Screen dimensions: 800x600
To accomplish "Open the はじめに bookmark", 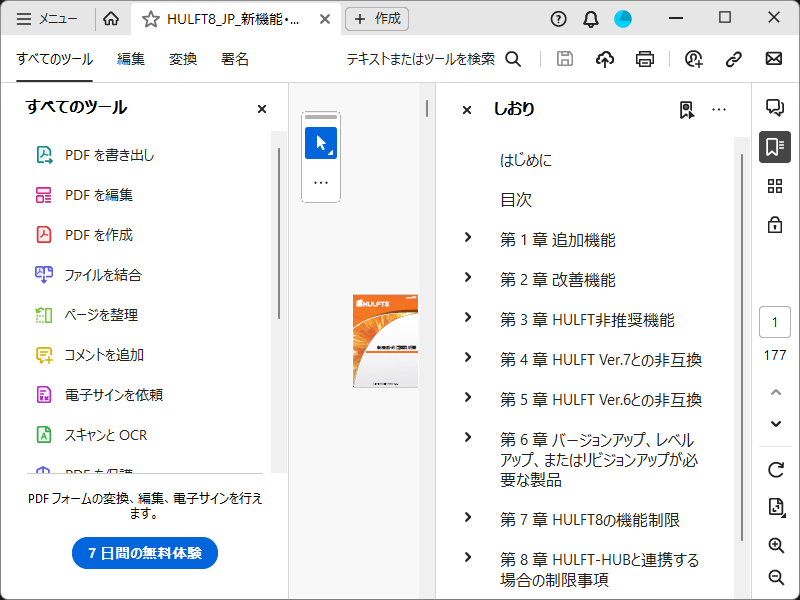I will pos(526,160).
